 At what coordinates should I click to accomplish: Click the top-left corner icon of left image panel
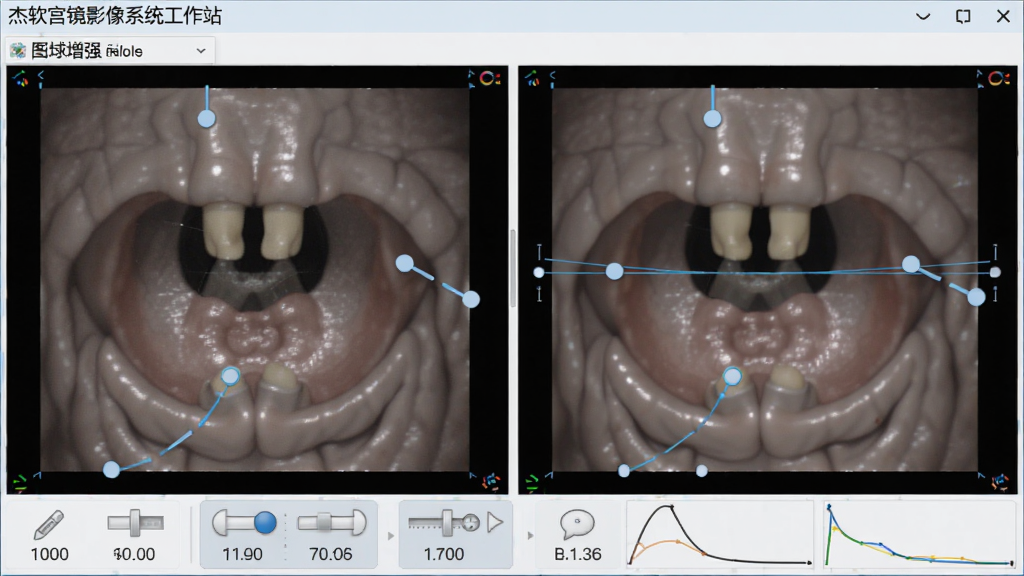click(x=20, y=79)
